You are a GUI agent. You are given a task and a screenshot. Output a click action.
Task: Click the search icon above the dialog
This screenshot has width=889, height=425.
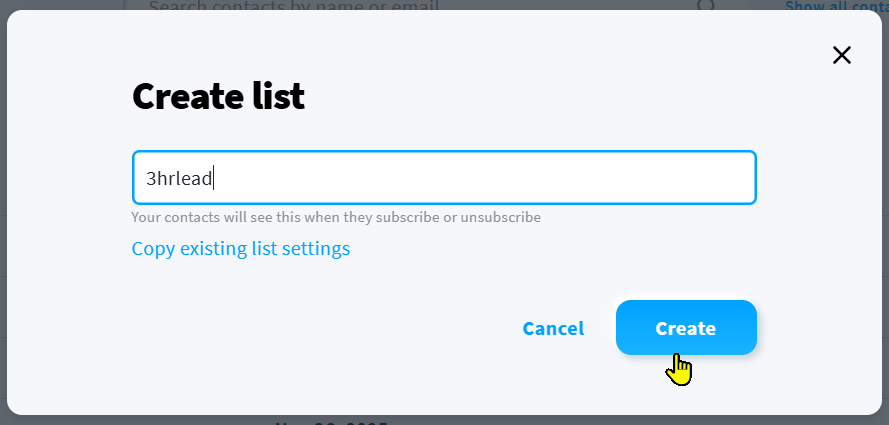pos(706,5)
